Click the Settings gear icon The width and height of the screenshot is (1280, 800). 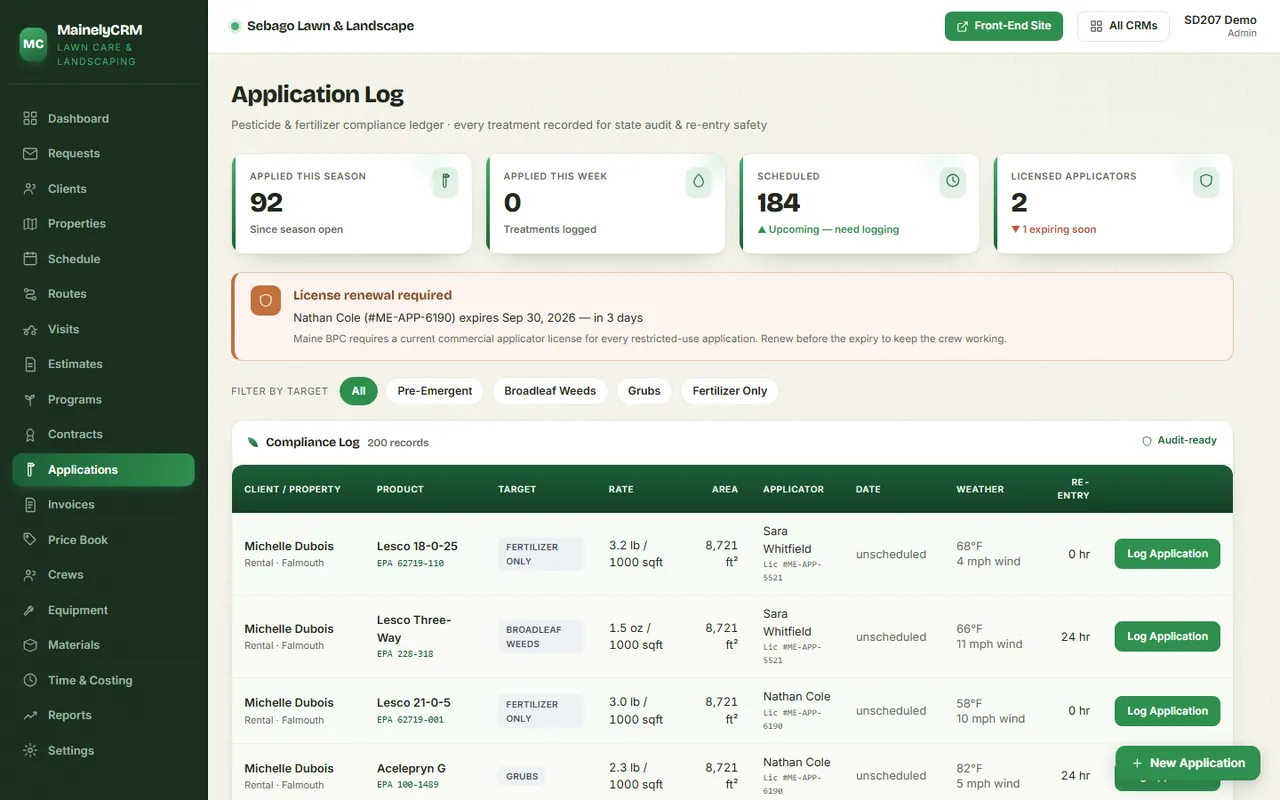click(30, 750)
